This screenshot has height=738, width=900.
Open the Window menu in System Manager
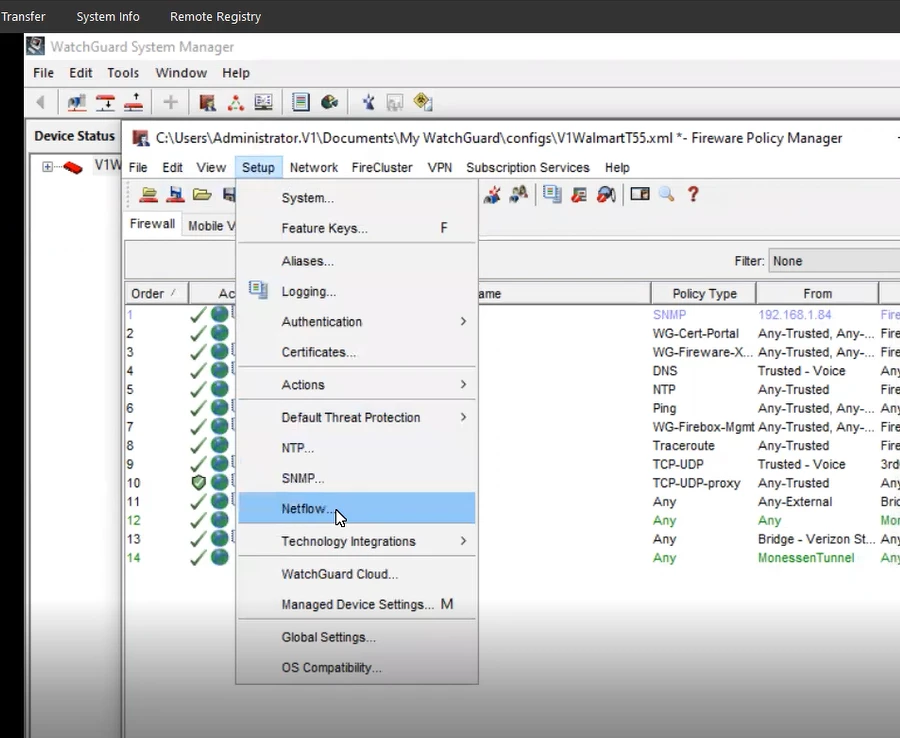tap(181, 73)
